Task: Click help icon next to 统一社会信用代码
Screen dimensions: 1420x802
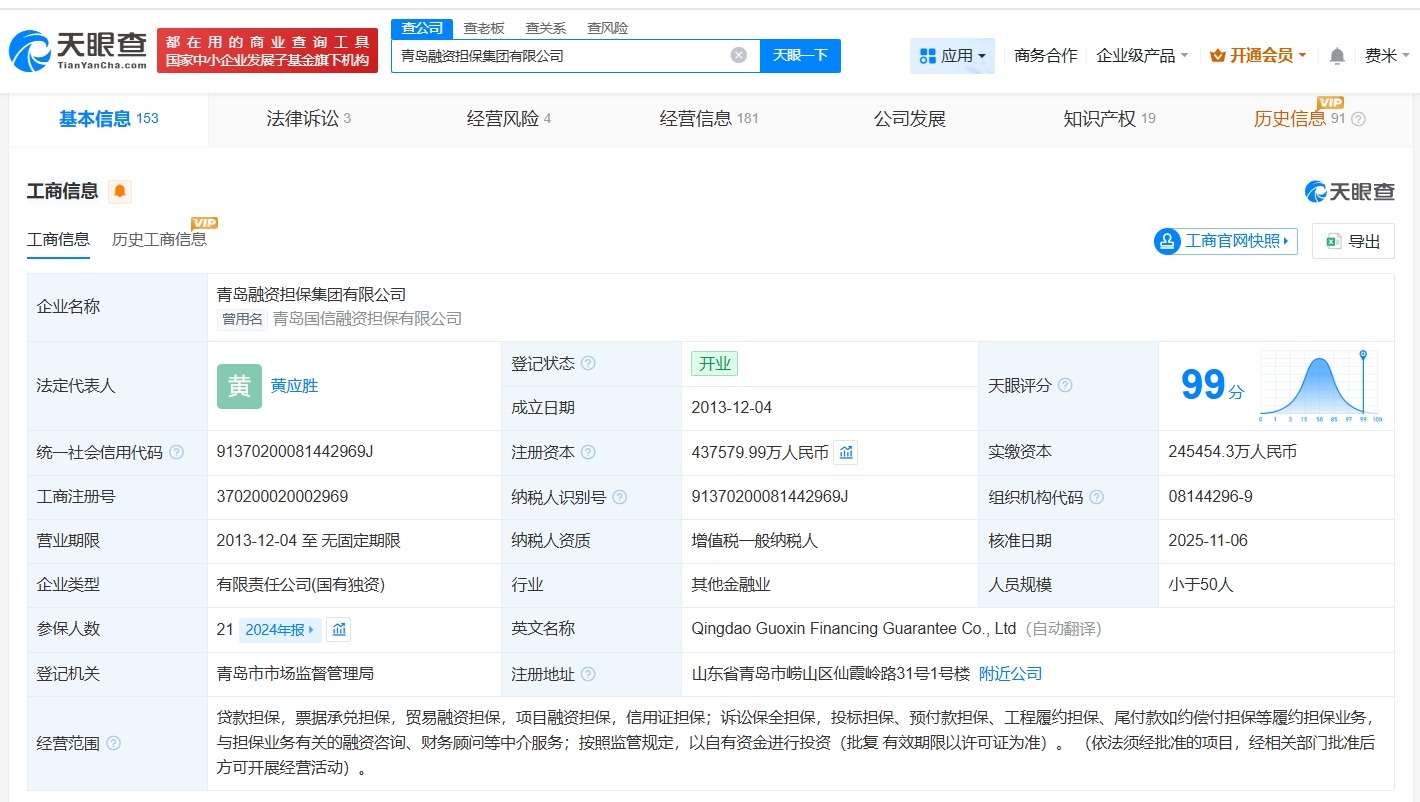Action: coord(177,452)
